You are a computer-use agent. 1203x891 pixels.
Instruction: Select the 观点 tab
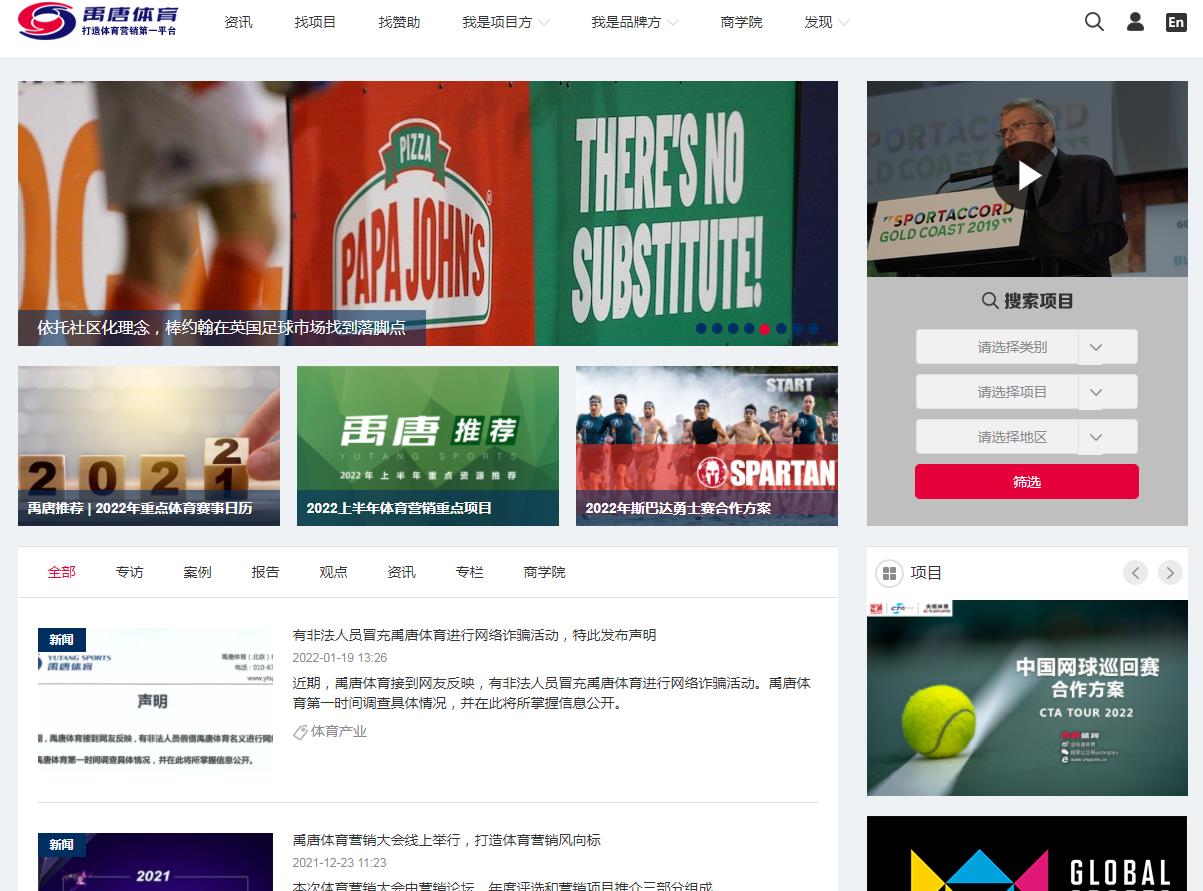[333, 572]
